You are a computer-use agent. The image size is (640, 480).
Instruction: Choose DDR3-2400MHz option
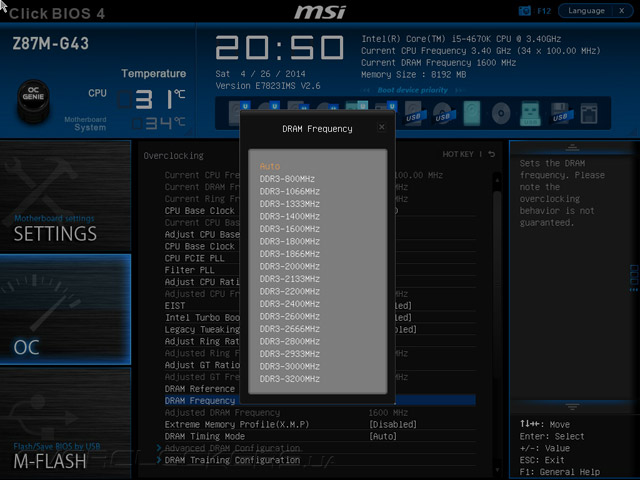(289, 304)
